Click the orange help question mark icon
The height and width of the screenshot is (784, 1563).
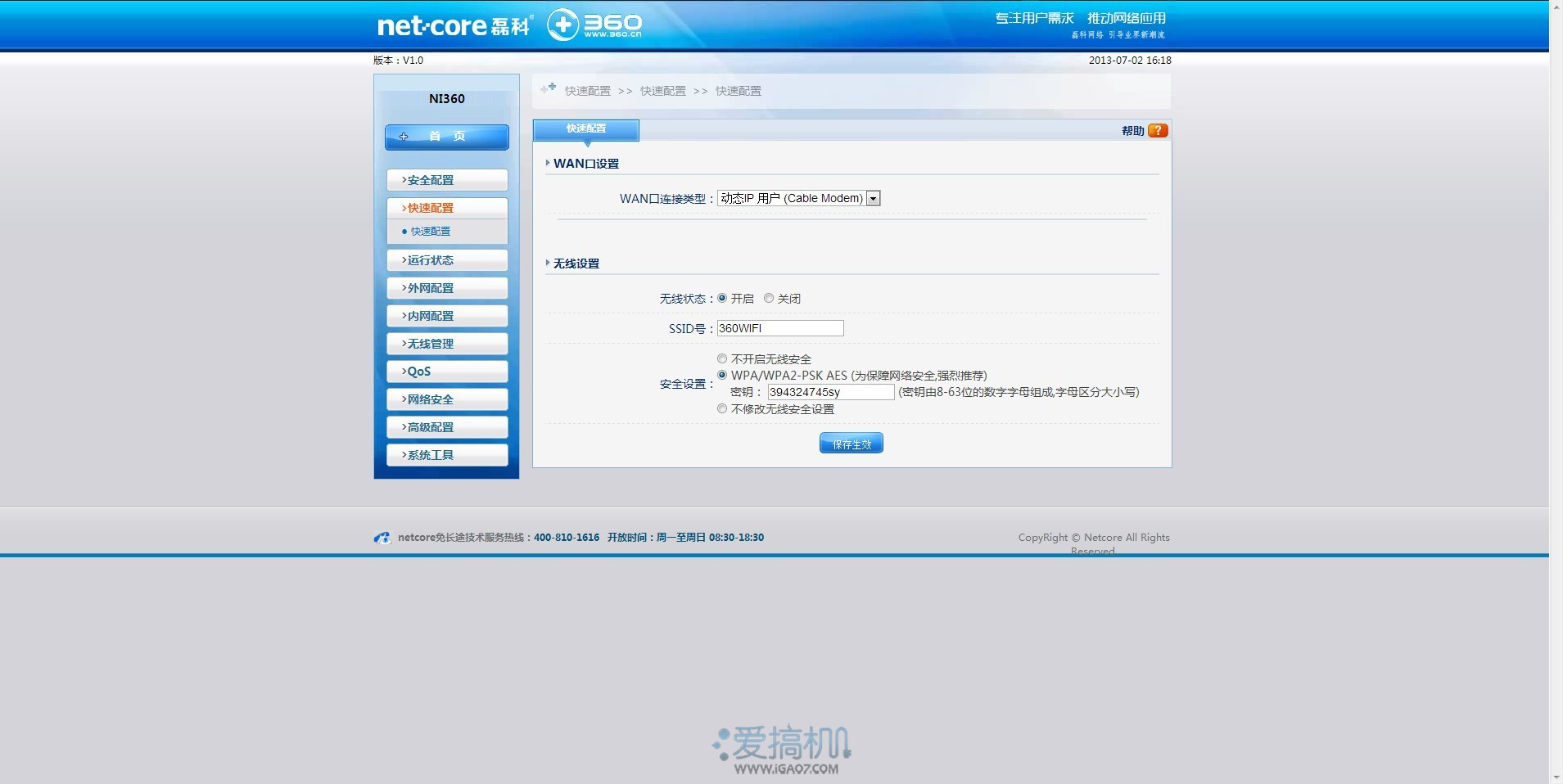1158,131
